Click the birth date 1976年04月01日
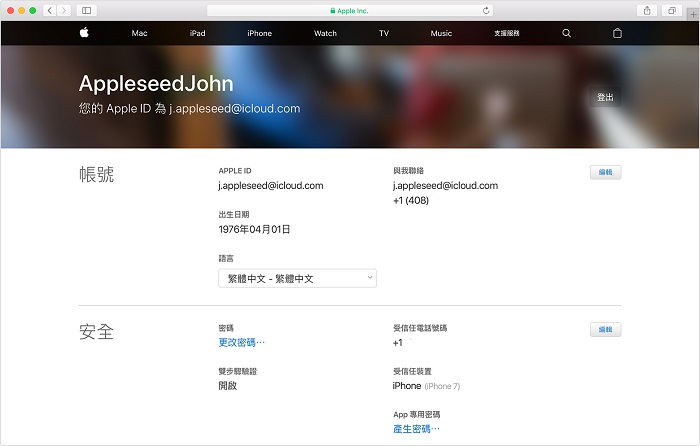This screenshot has height=446, width=700. 254,229
